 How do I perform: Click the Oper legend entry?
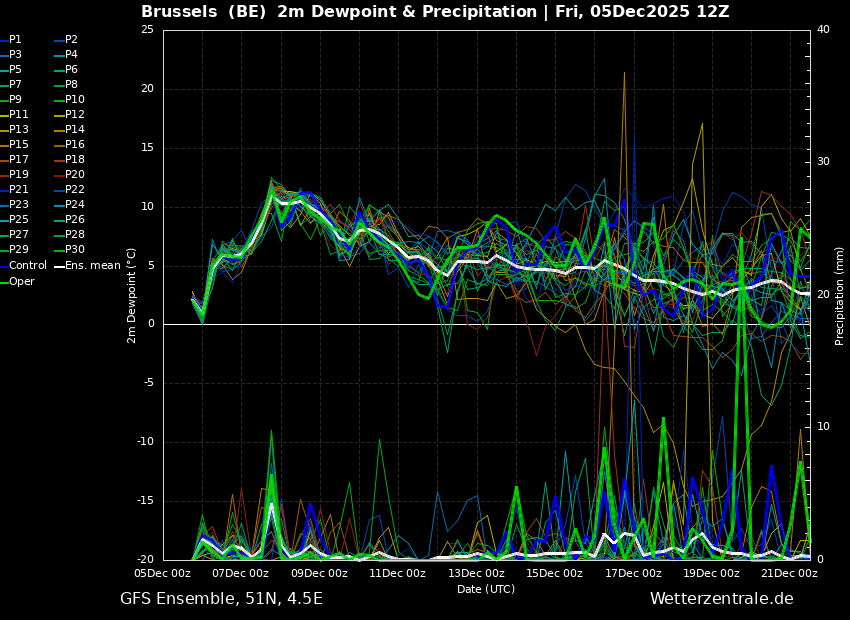22,282
